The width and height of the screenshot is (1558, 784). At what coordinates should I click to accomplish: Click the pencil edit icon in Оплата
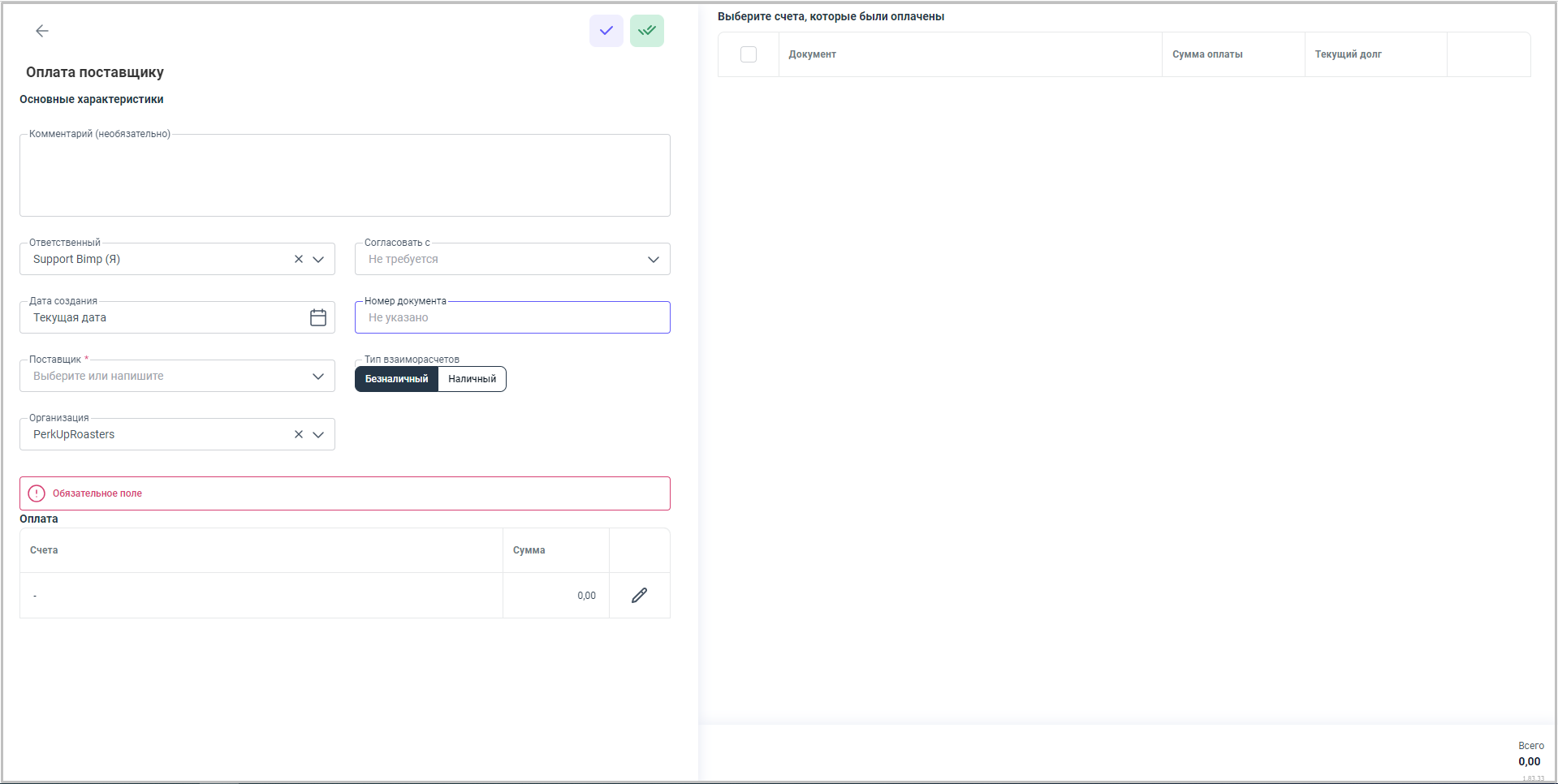click(x=640, y=596)
